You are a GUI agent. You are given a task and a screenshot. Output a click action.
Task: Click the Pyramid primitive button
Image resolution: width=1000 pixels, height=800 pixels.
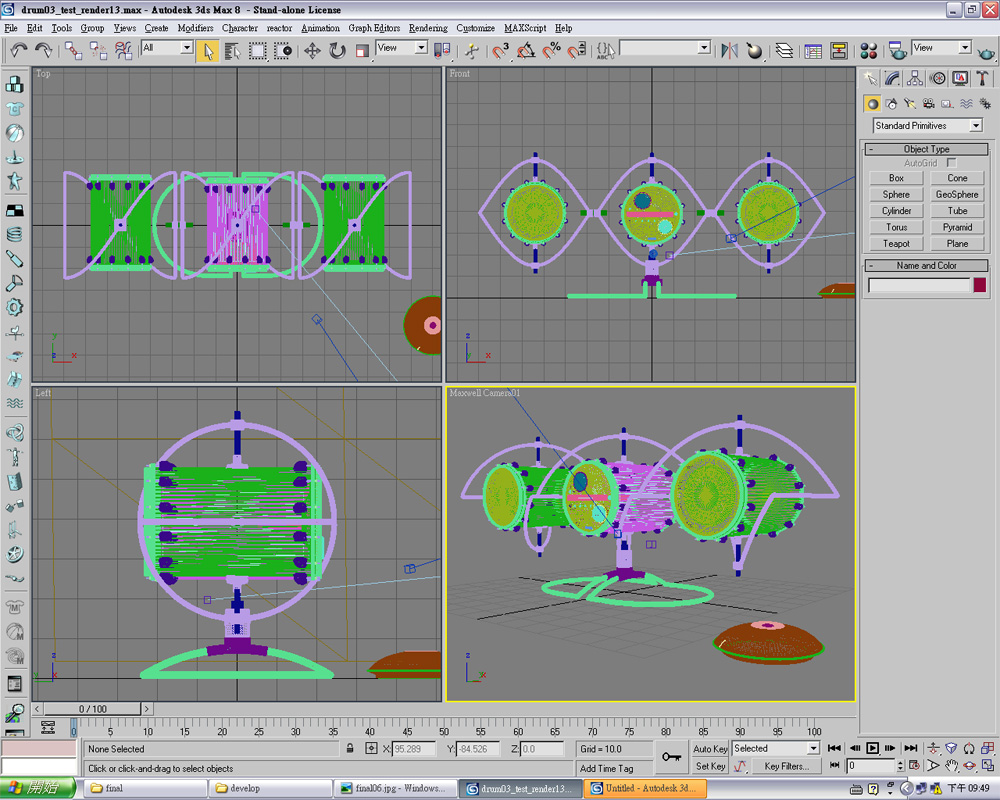click(x=957, y=227)
